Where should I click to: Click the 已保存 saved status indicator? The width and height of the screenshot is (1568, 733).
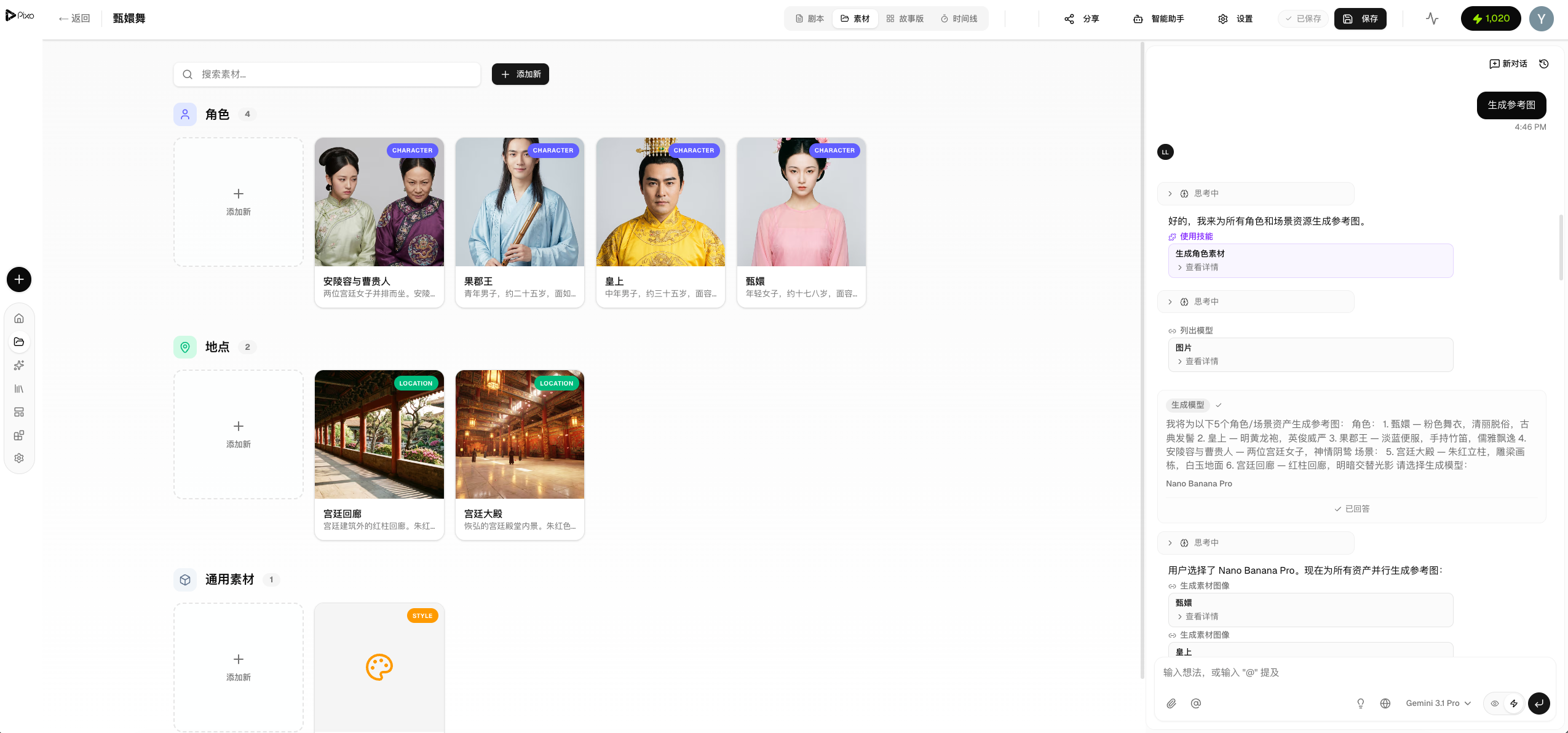point(1303,18)
